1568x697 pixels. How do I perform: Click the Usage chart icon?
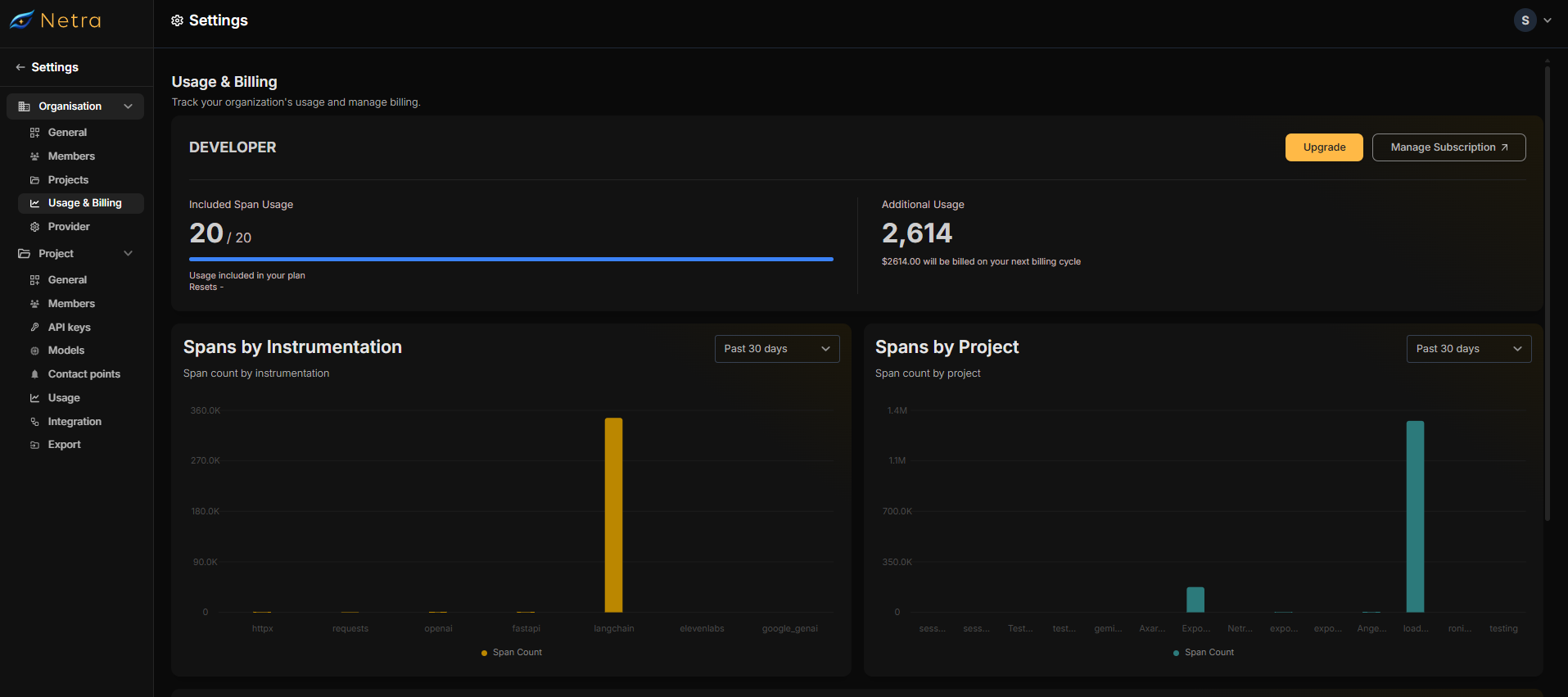click(x=34, y=398)
